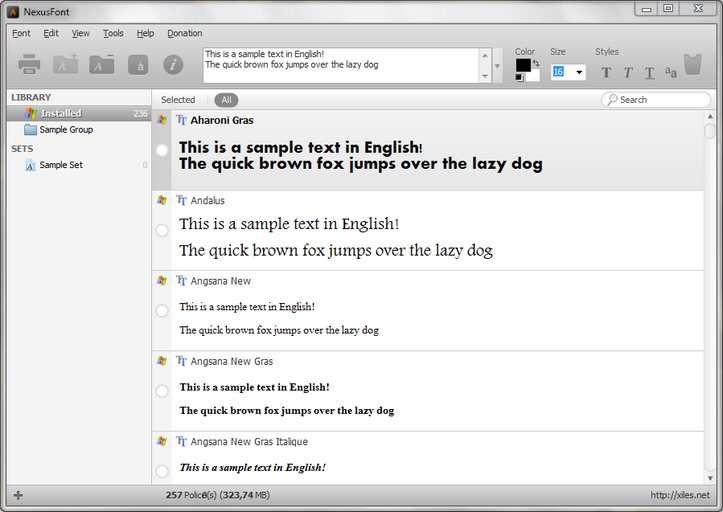Click the font list scrollbar thumb
The height and width of the screenshot is (512, 723).
point(710,131)
